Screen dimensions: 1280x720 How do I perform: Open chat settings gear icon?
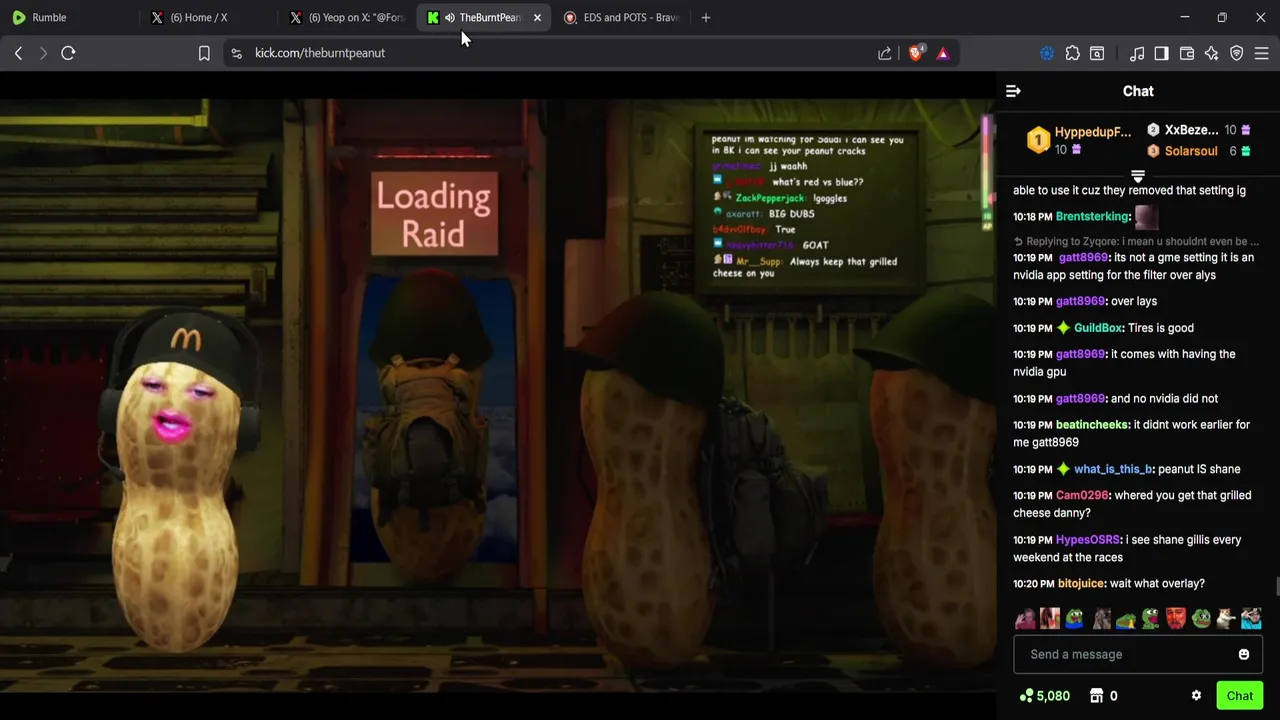1196,696
